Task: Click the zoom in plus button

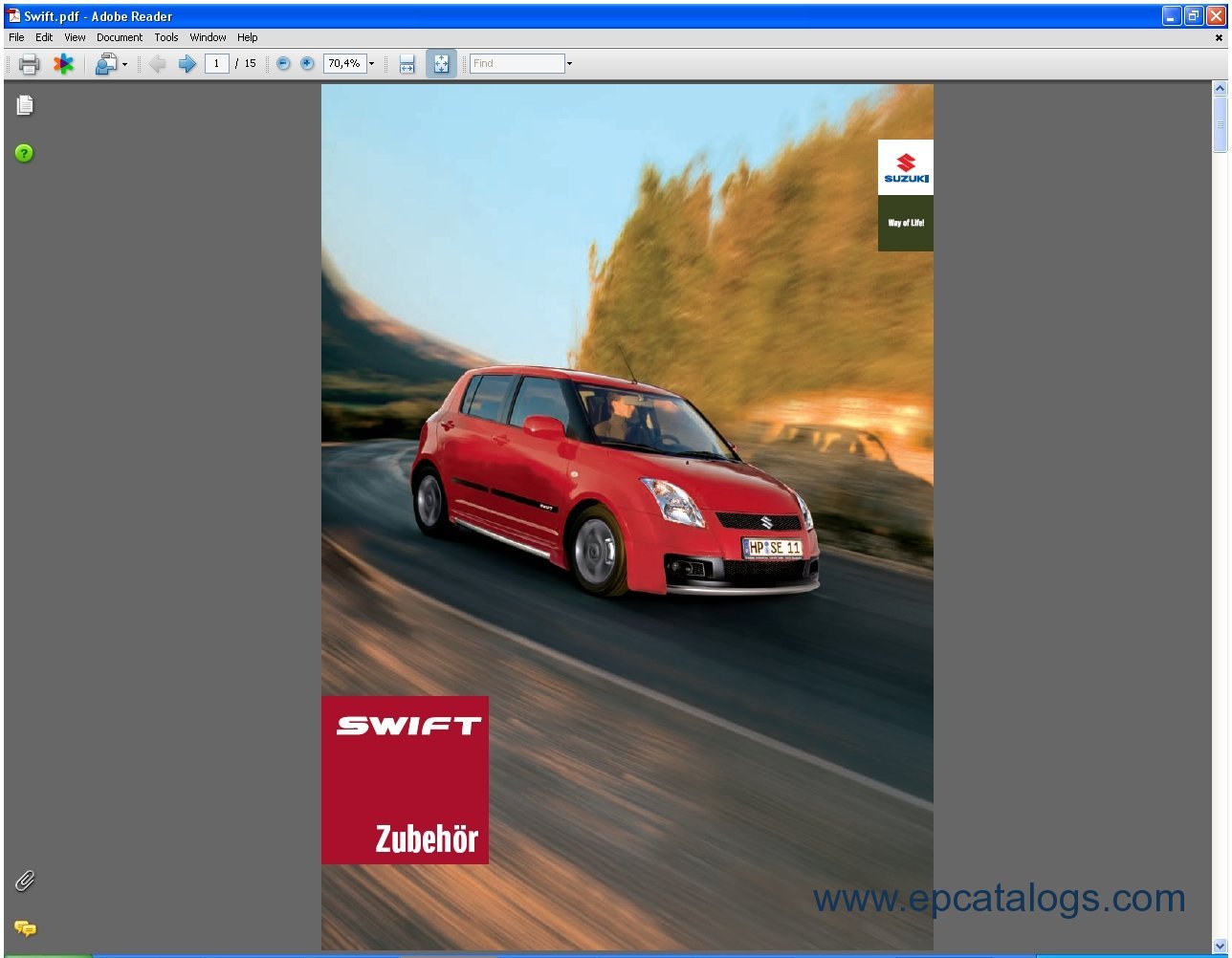Action: (x=307, y=64)
